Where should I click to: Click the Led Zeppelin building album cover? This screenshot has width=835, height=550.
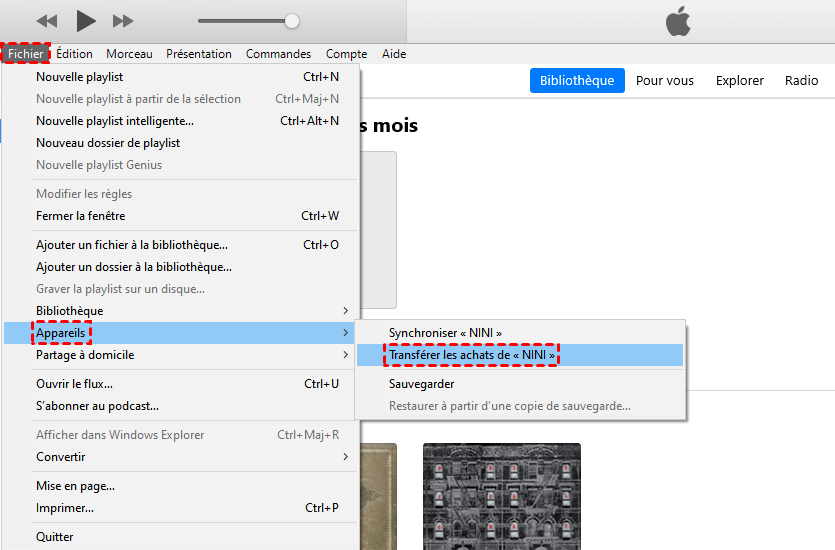tap(501, 496)
